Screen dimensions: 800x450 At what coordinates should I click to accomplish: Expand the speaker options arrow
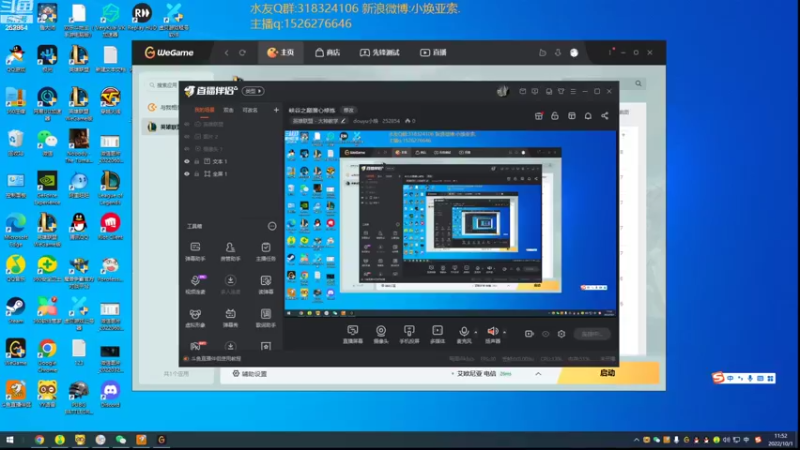click(505, 333)
